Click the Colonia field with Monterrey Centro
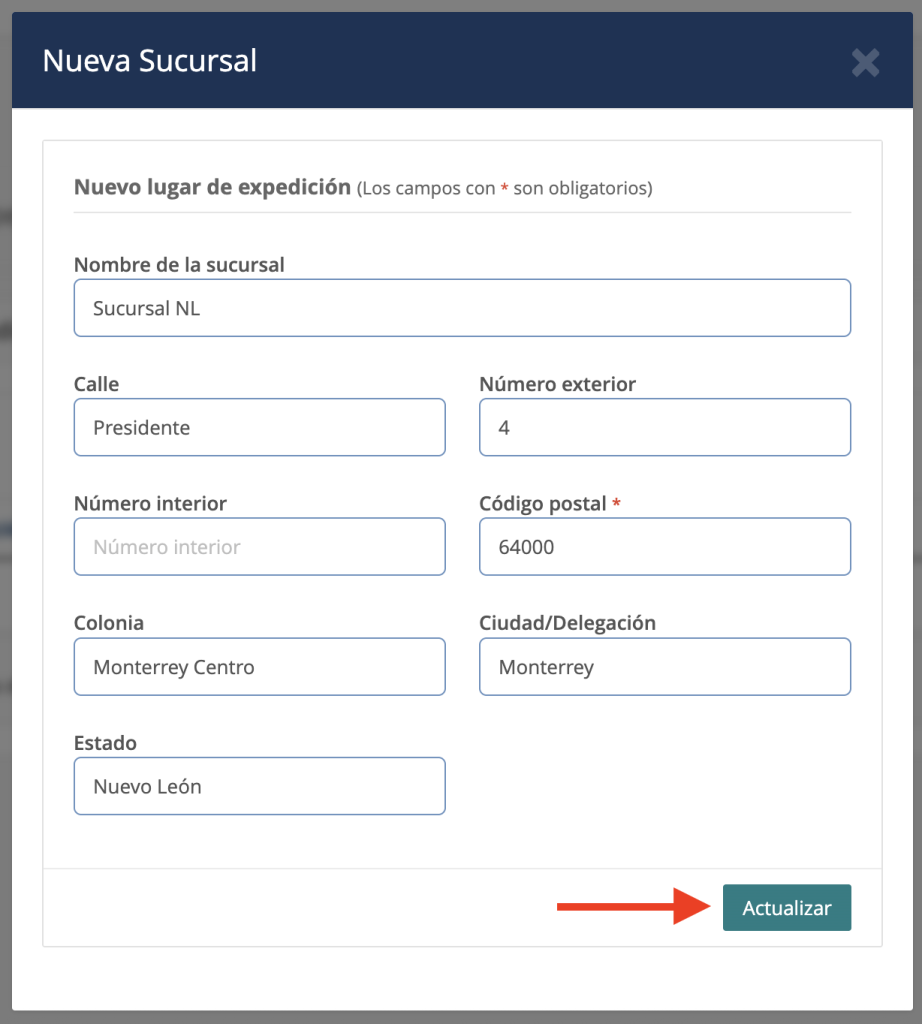Viewport: 922px width, 1024px height. click(260, 667)
